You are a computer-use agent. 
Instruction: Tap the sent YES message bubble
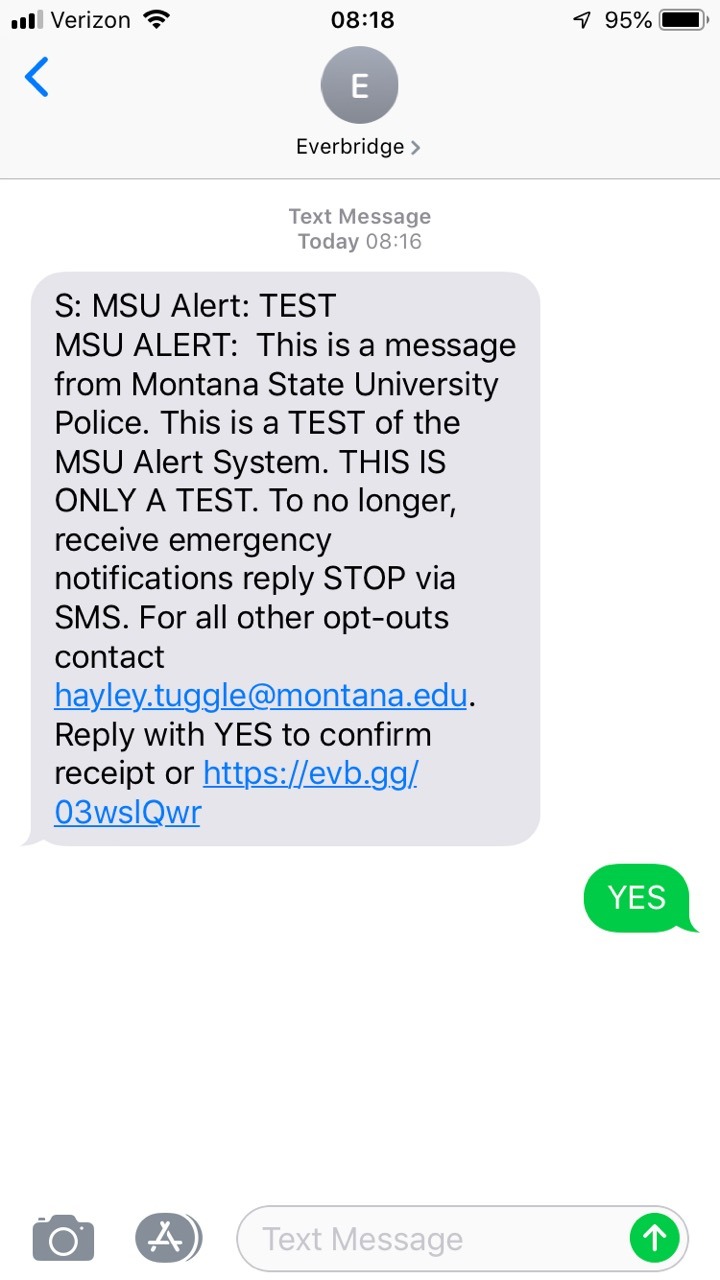point(637,898)
